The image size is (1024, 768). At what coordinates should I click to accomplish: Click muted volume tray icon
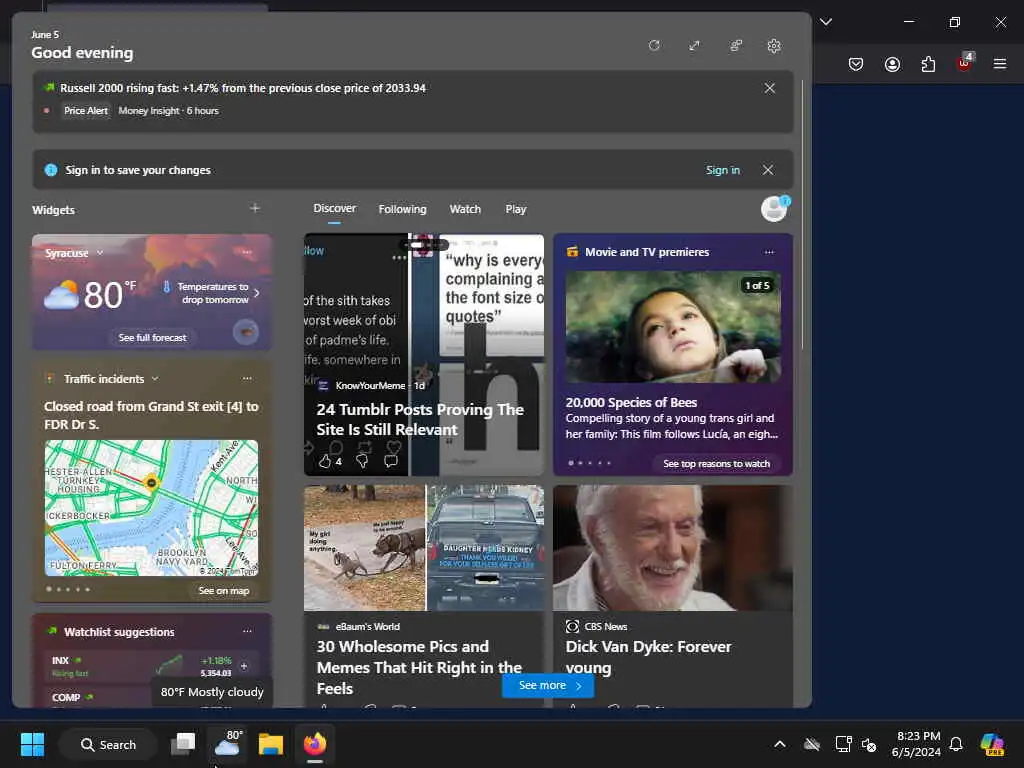point(869,744)
